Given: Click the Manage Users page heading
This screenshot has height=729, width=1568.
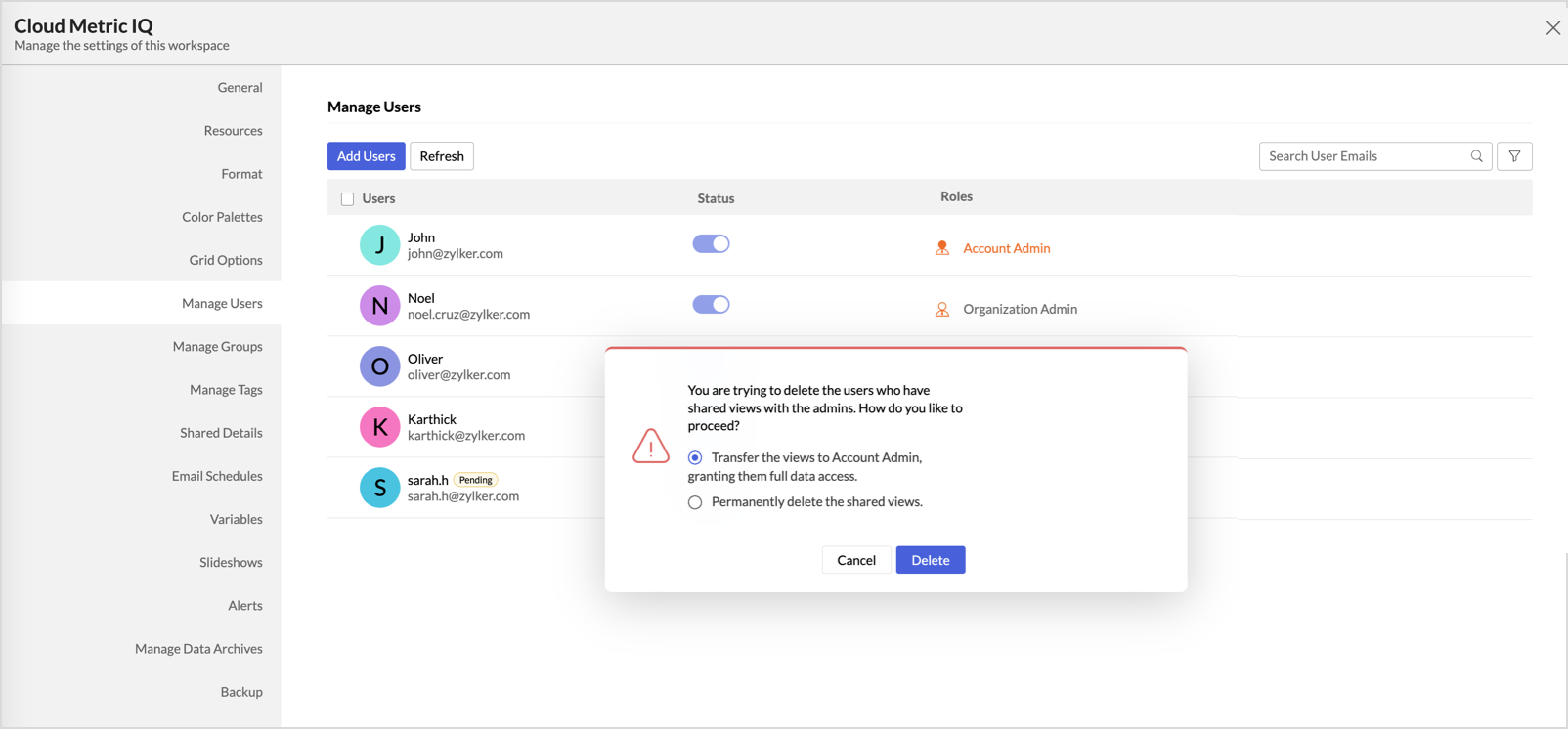Looking at the screenshot, I should (374, 107).
